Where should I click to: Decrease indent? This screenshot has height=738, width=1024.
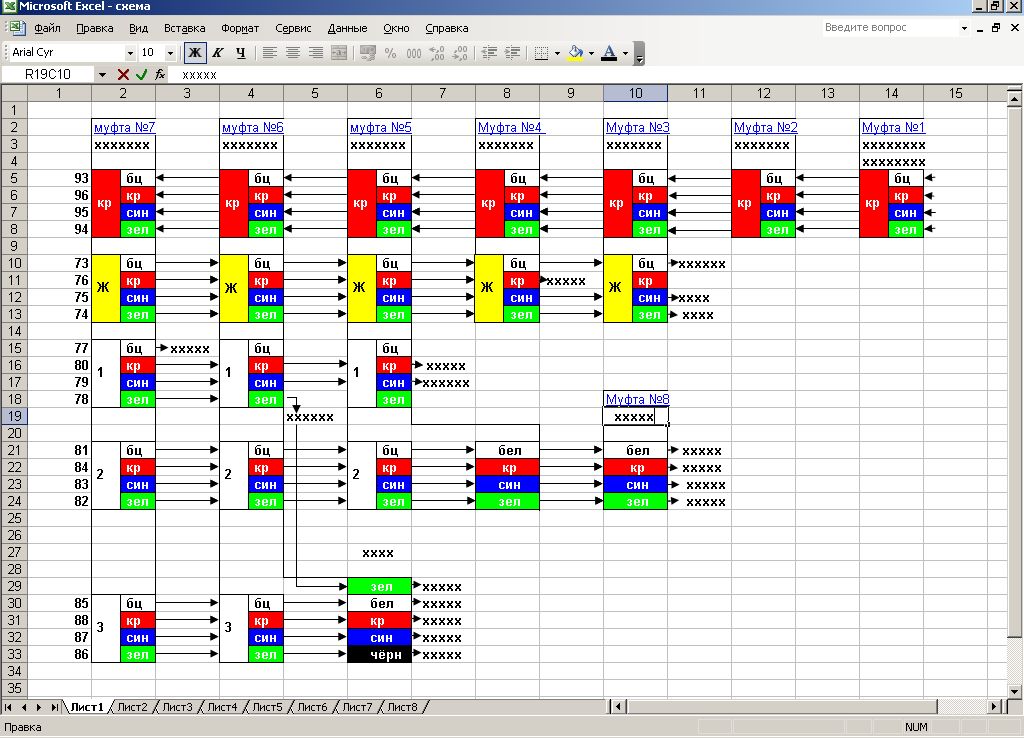click(x=489, y=53)
